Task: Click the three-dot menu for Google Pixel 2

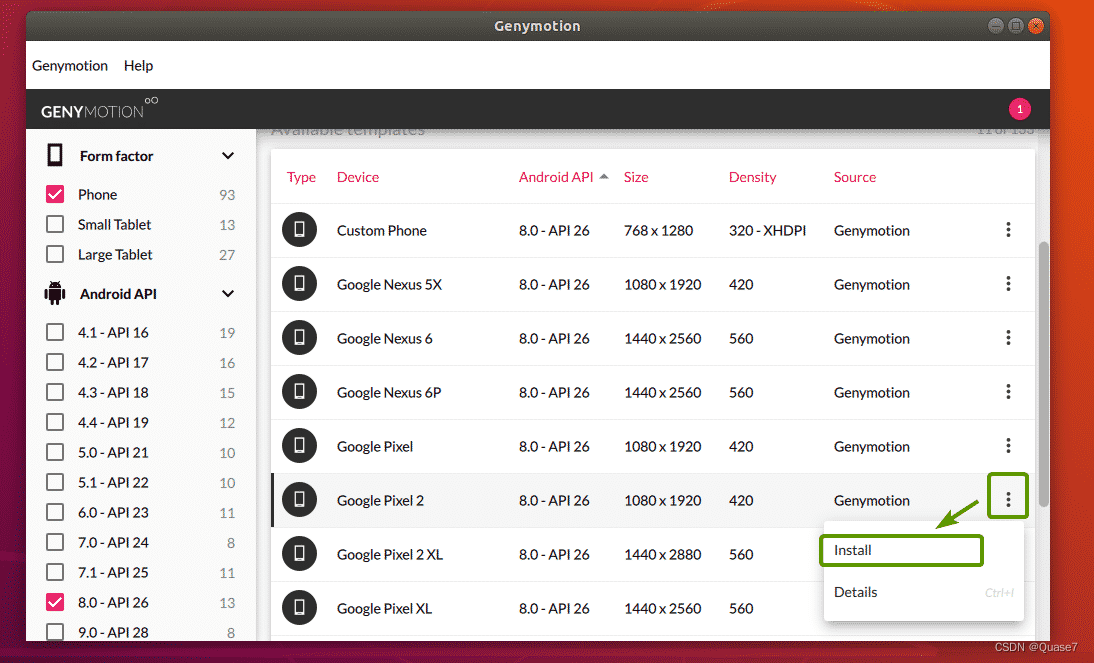Action: [x=1008, y=499]
